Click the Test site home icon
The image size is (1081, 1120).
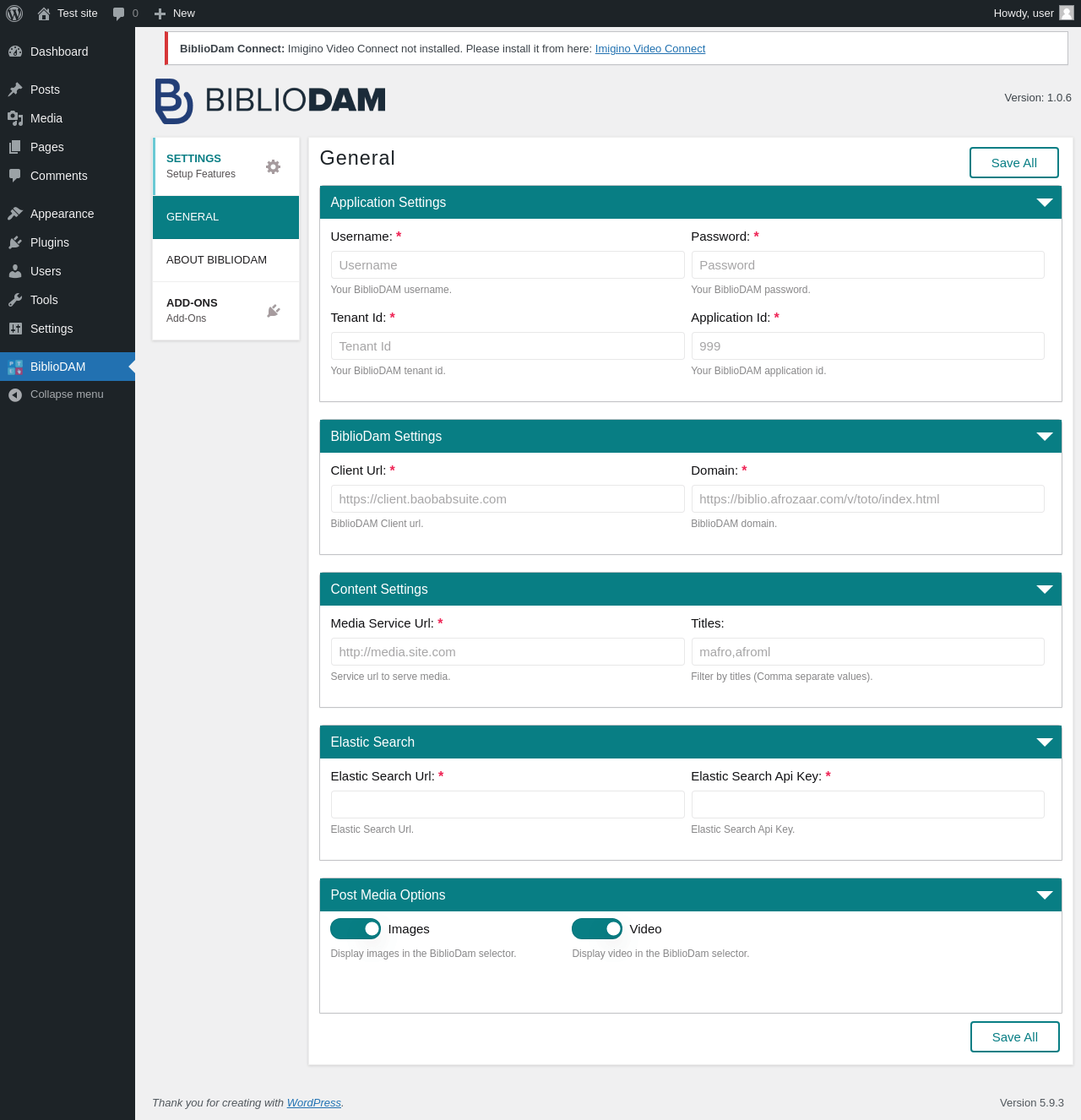click(44, 14)
